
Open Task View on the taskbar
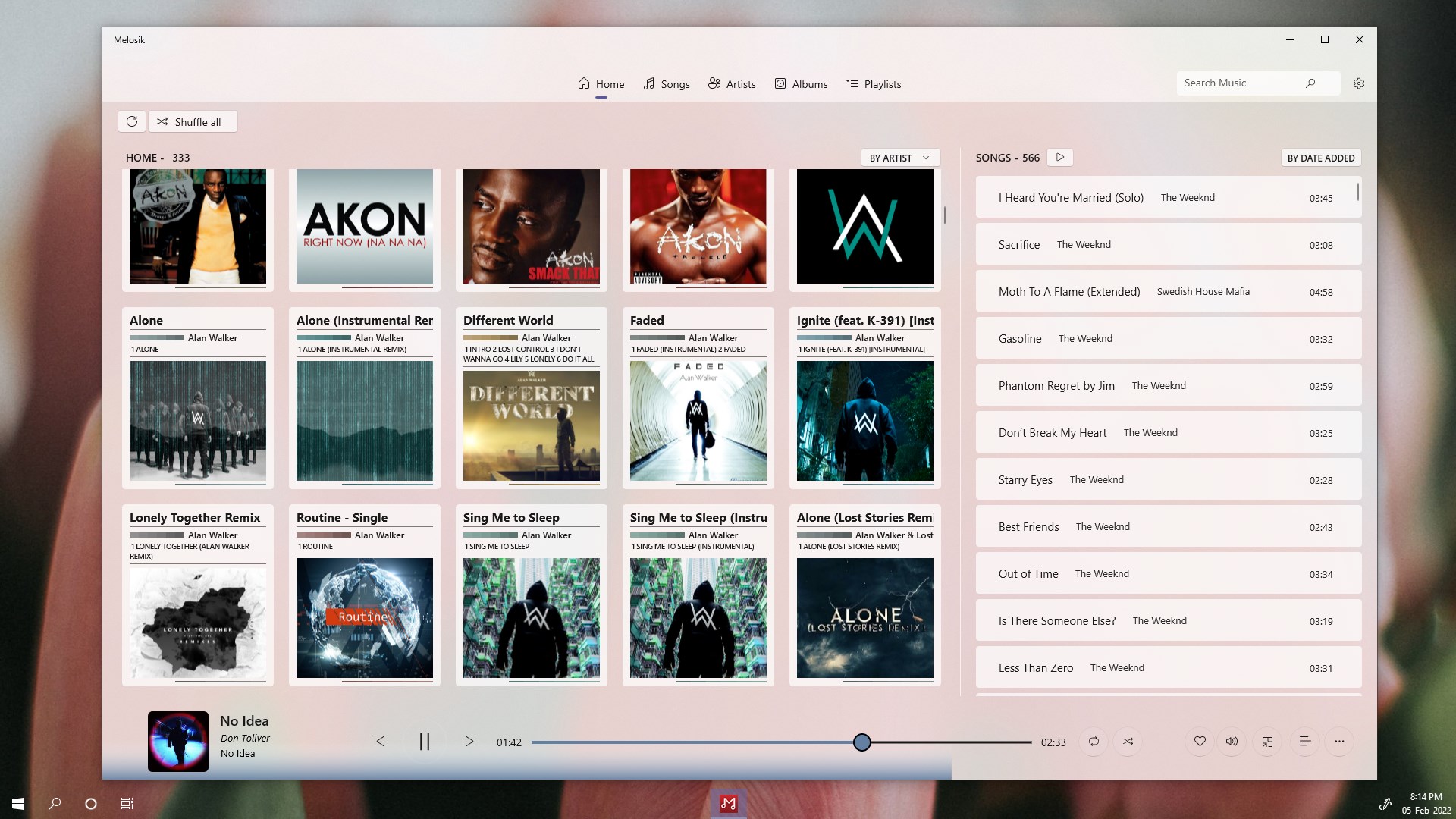(127, 804)
